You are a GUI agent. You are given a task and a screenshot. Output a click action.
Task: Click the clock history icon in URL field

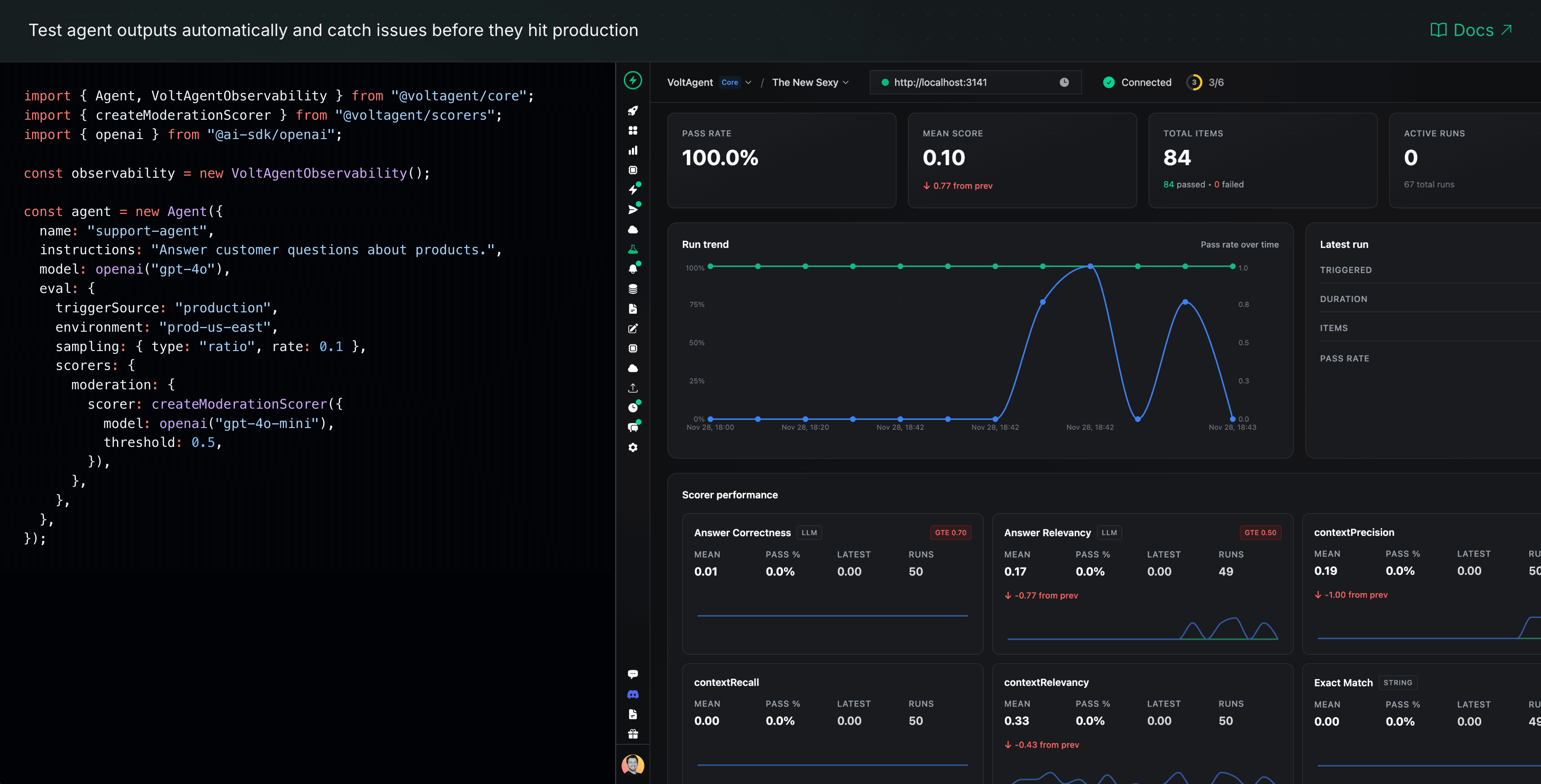[x=1063, y=82]
